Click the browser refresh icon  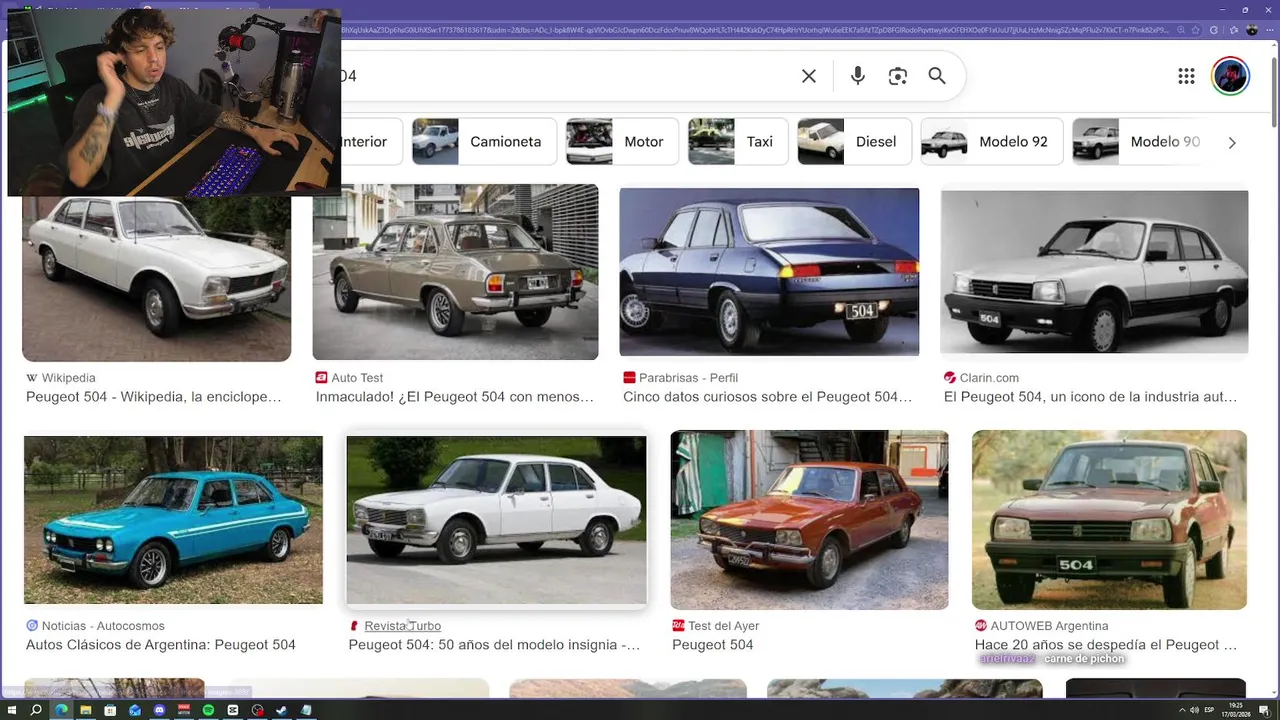pos(1214,30)
